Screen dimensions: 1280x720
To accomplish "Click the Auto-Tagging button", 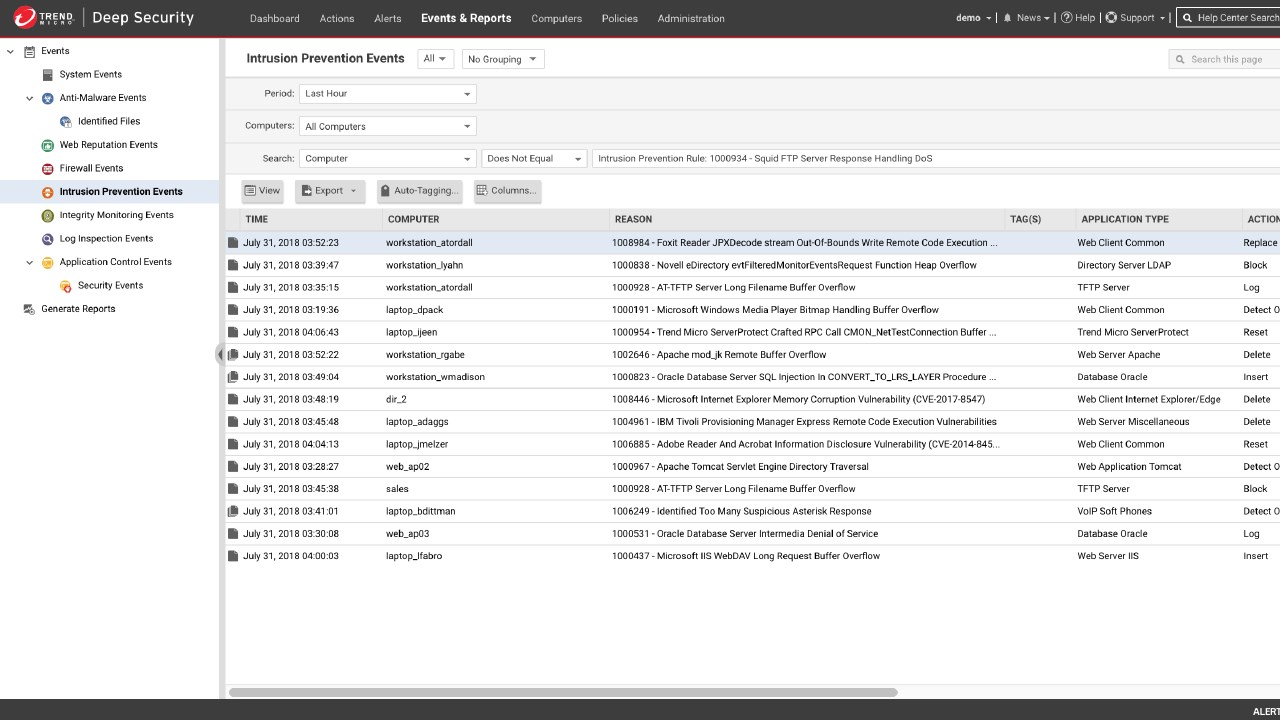I will (419, 191).
